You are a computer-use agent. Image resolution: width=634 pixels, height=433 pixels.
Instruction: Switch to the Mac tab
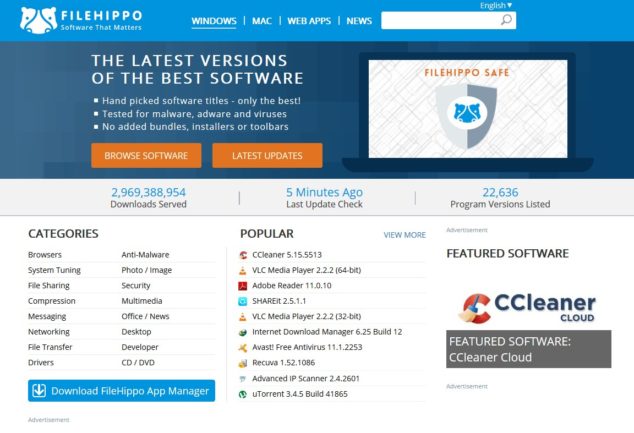262,21
